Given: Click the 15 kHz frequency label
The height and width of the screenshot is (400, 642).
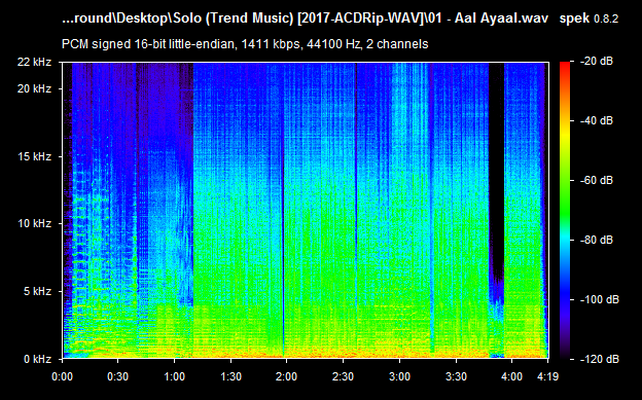Looking at the screenshot, I should [x=34, y=157].
